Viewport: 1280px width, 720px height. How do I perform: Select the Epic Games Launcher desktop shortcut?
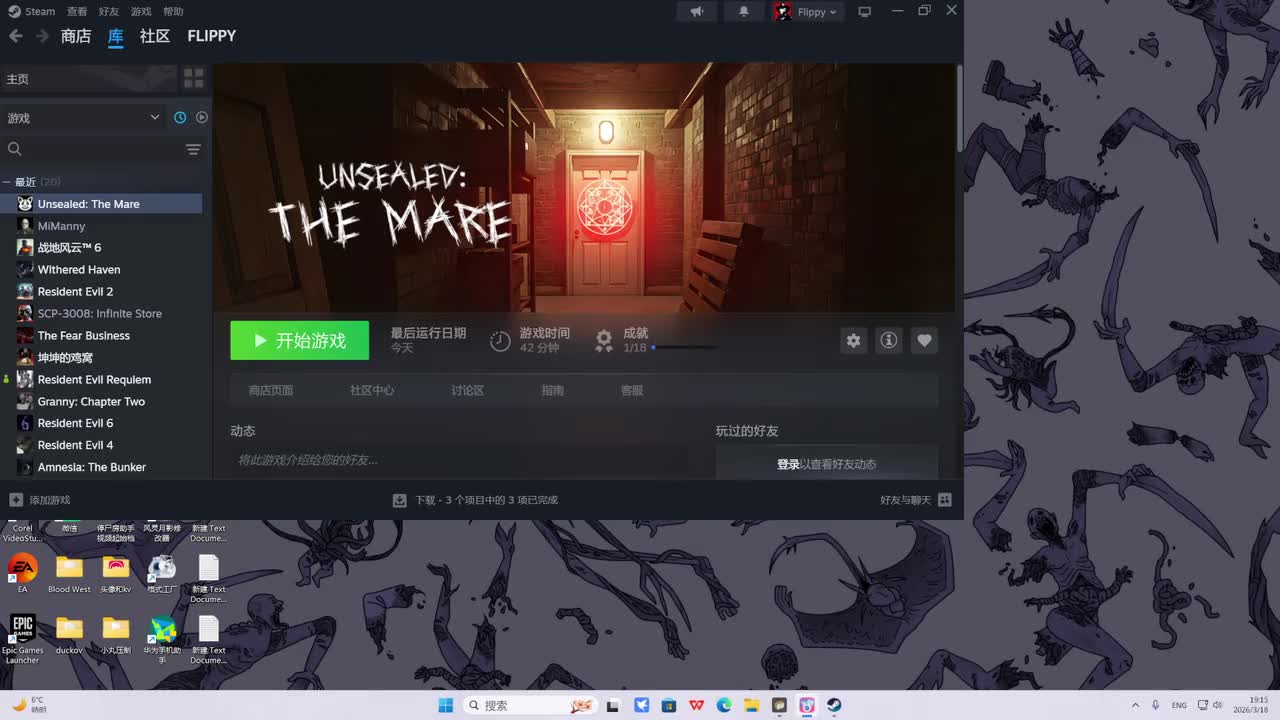[x=22, y=639]
